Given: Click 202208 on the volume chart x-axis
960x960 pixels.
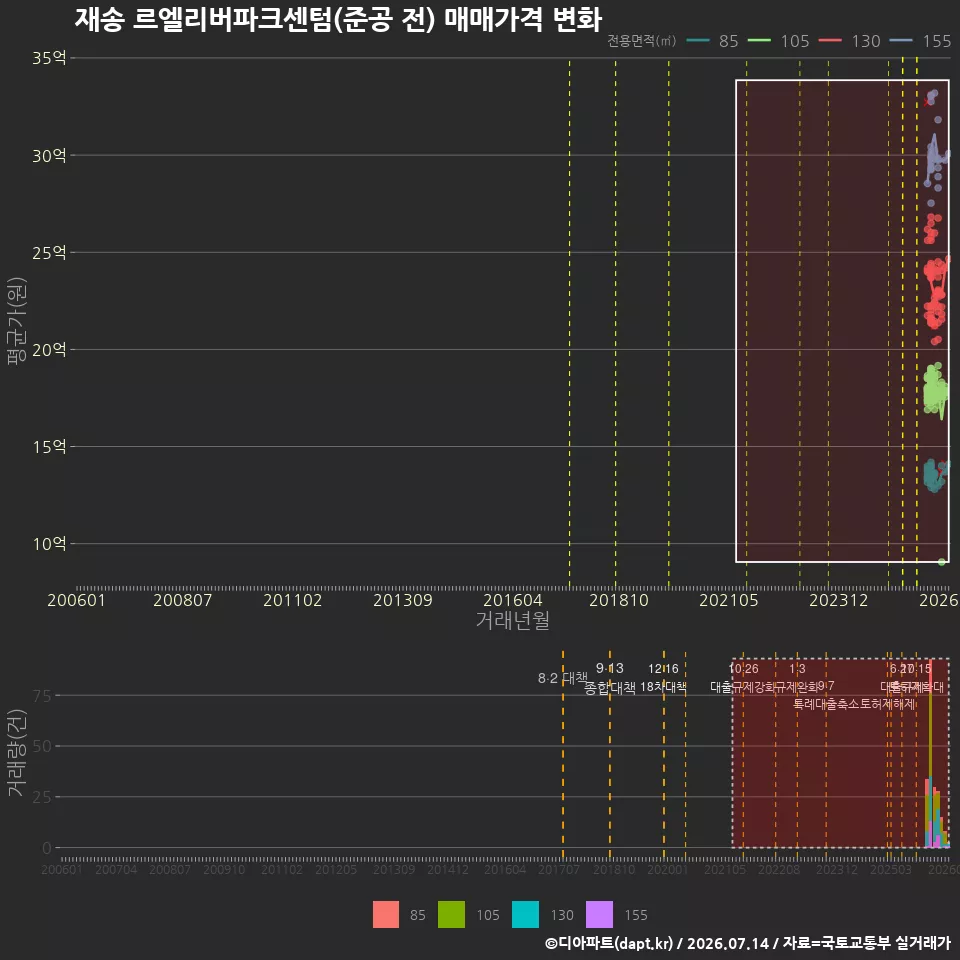Looking at the screenshot, I should point(779,869).
